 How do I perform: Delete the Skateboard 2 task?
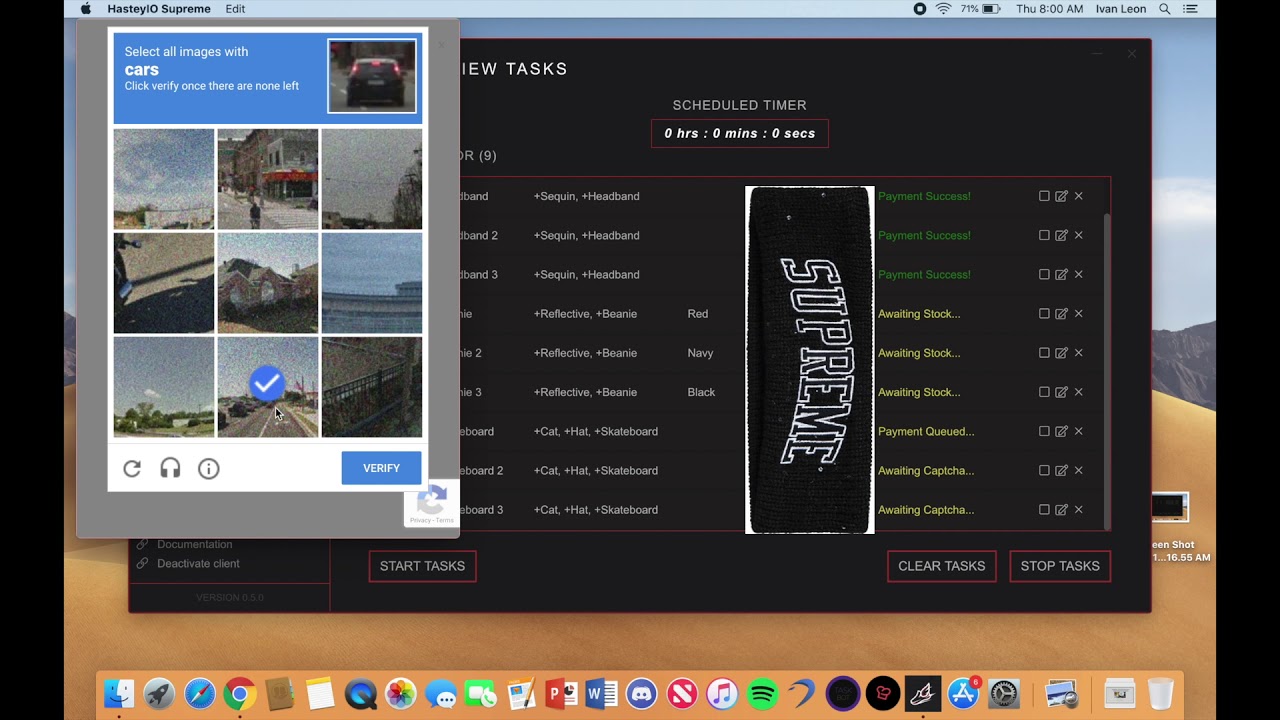pyautogui.click(x=1078, y=470)
